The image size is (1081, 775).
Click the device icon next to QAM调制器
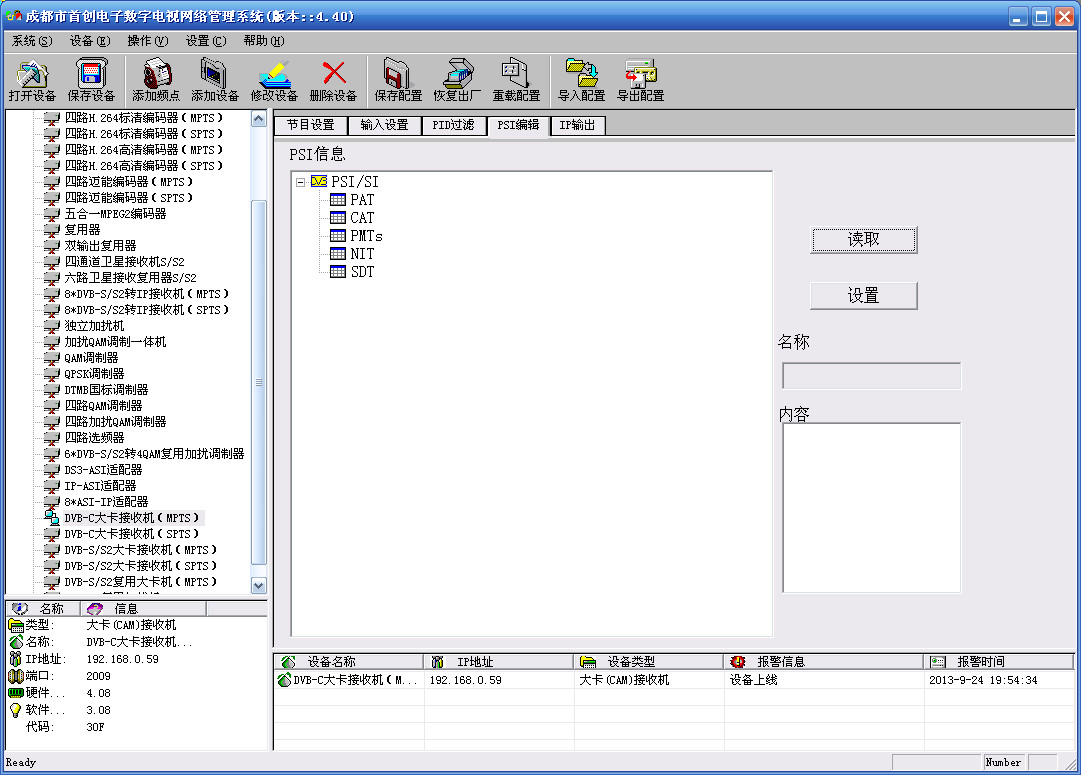tap(52, 358)
